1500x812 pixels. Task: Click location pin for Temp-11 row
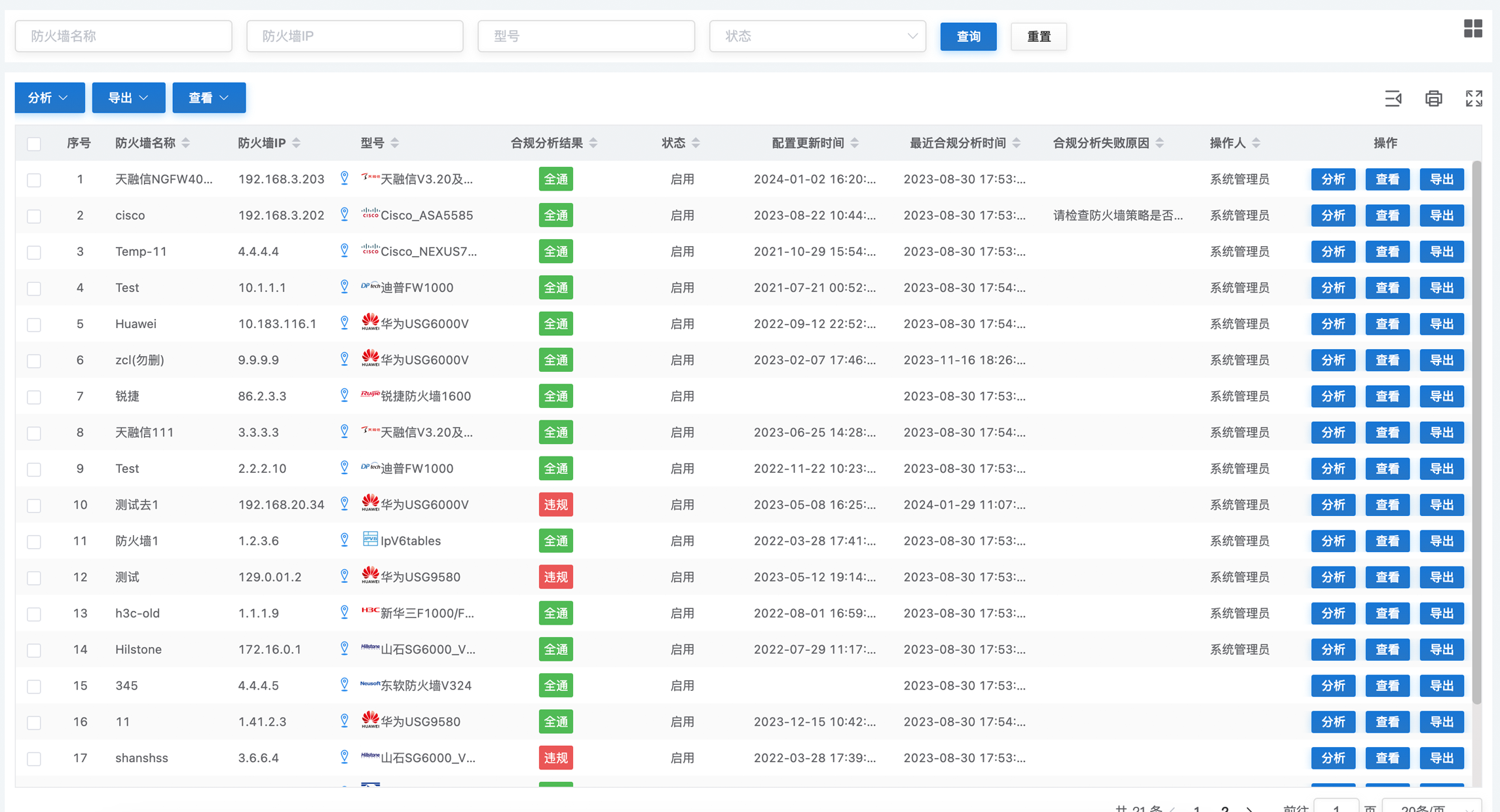(x=345, y=250)
